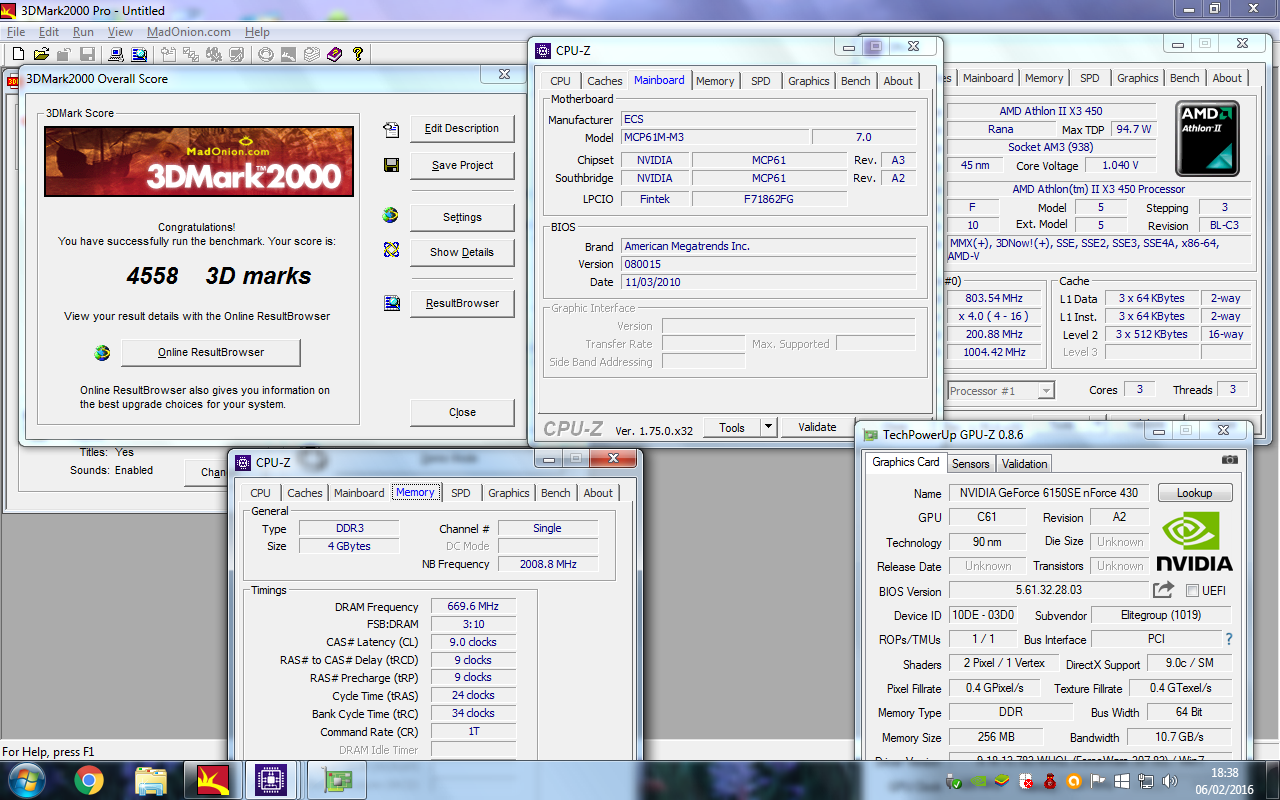Click the Open project folder toolbar icon
Viewport: 1280px width, 800px height.
click(41, 54)
